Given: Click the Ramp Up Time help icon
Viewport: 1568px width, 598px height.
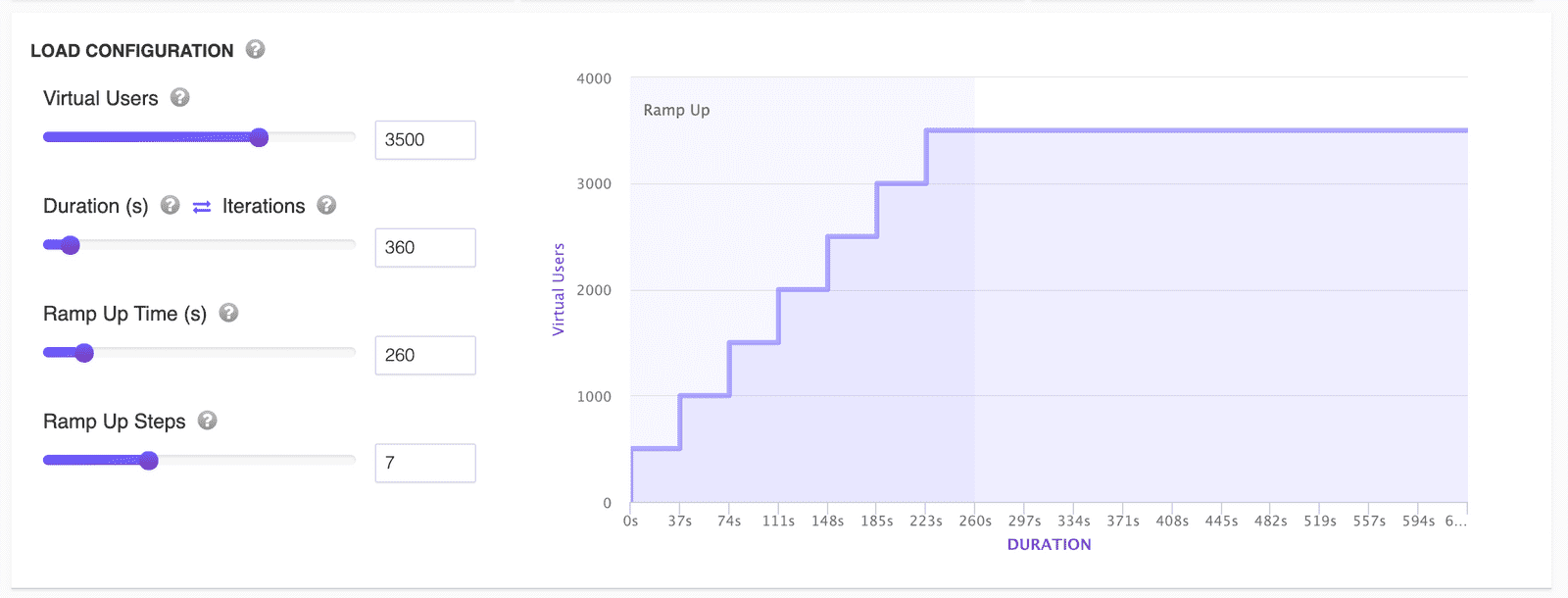Looking at the screenshot, I should click(228, 313).
